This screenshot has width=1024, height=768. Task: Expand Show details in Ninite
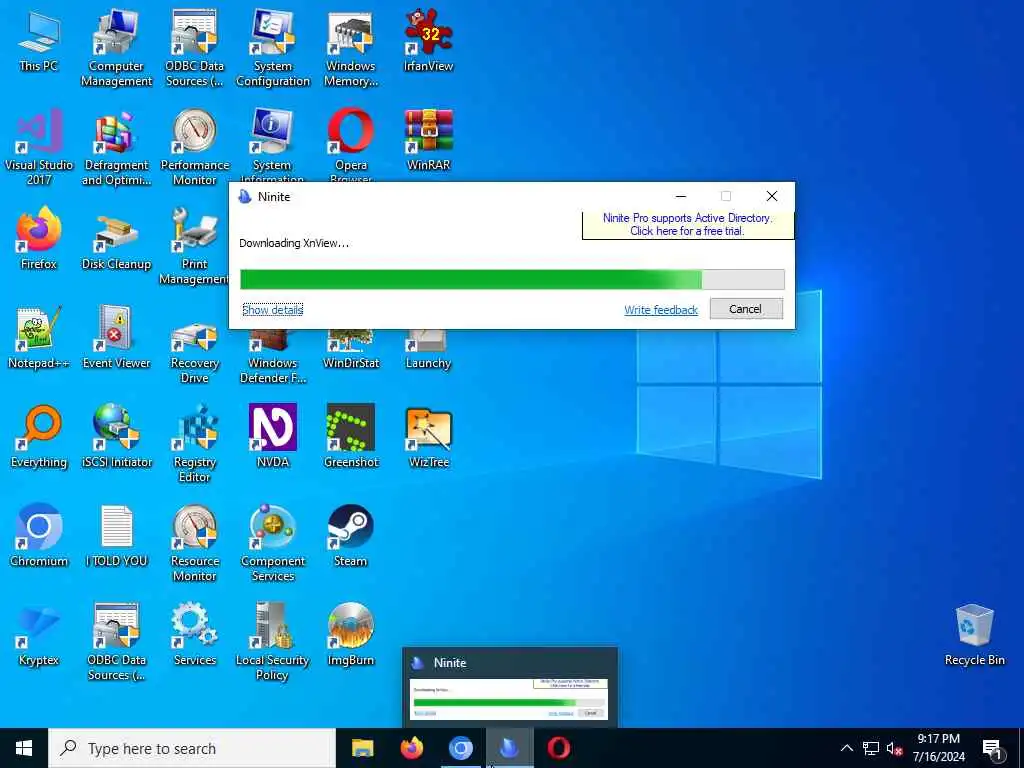(x=272, y=310)
